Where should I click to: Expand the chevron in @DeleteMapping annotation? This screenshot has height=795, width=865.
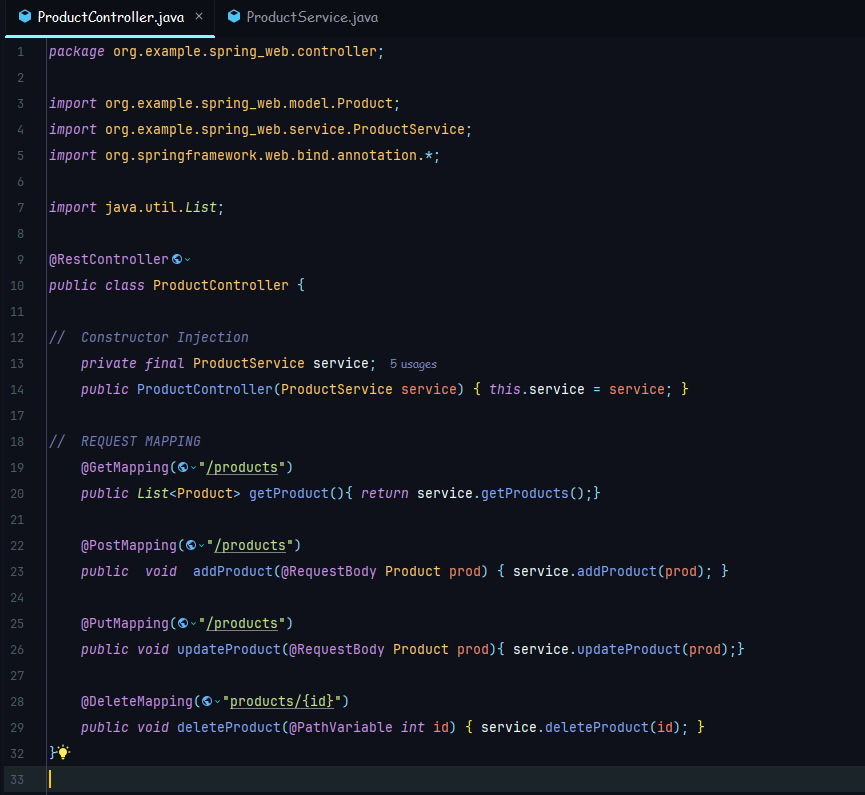click(x=217, y=702)
